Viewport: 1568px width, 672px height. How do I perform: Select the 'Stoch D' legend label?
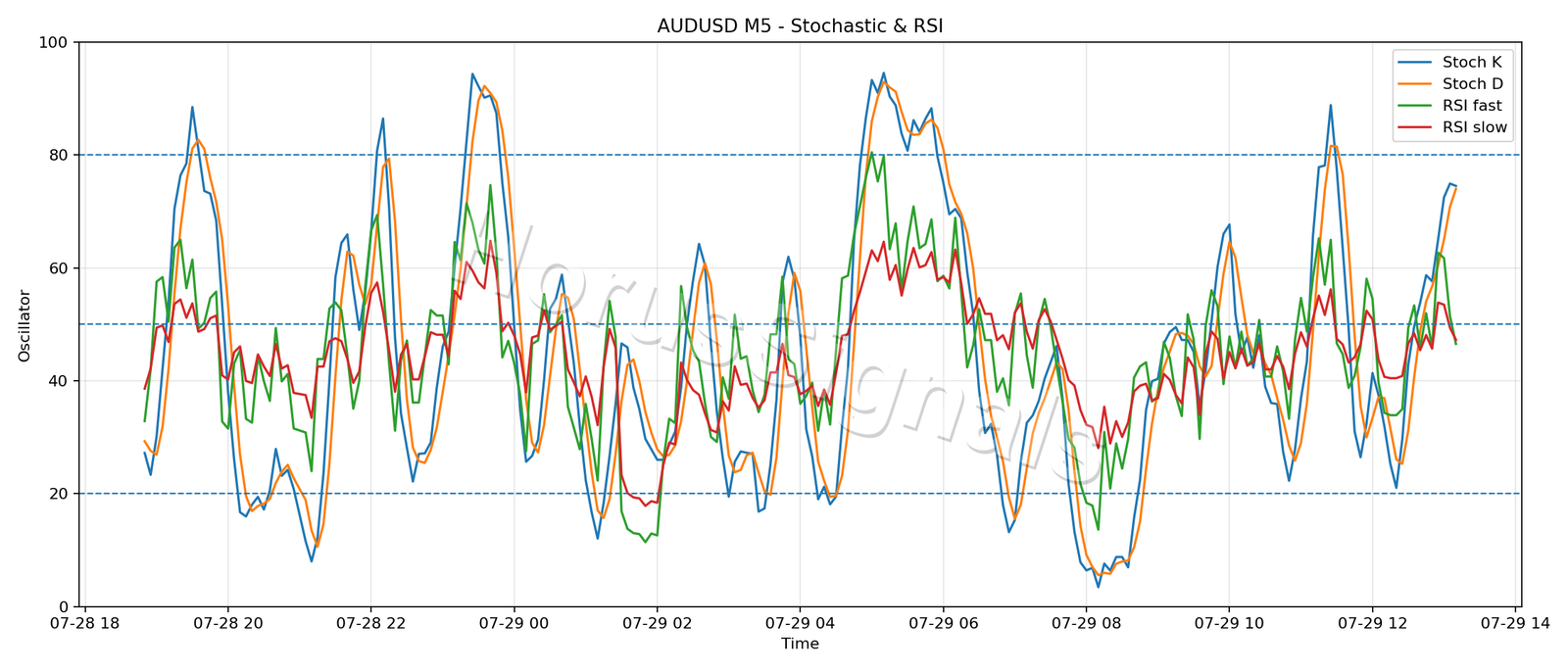point(1473,84)
